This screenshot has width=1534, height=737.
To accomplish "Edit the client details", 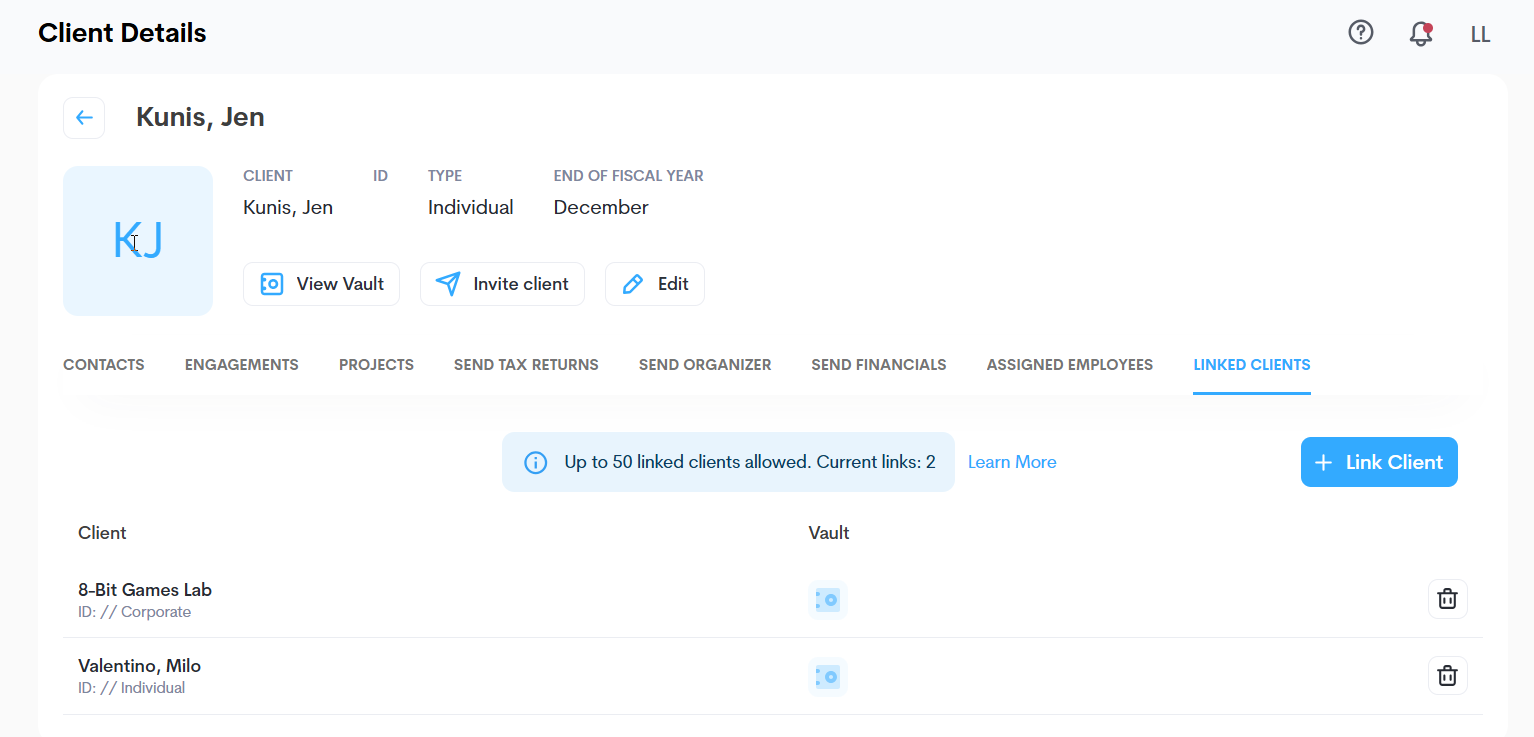I will point(655,284).
